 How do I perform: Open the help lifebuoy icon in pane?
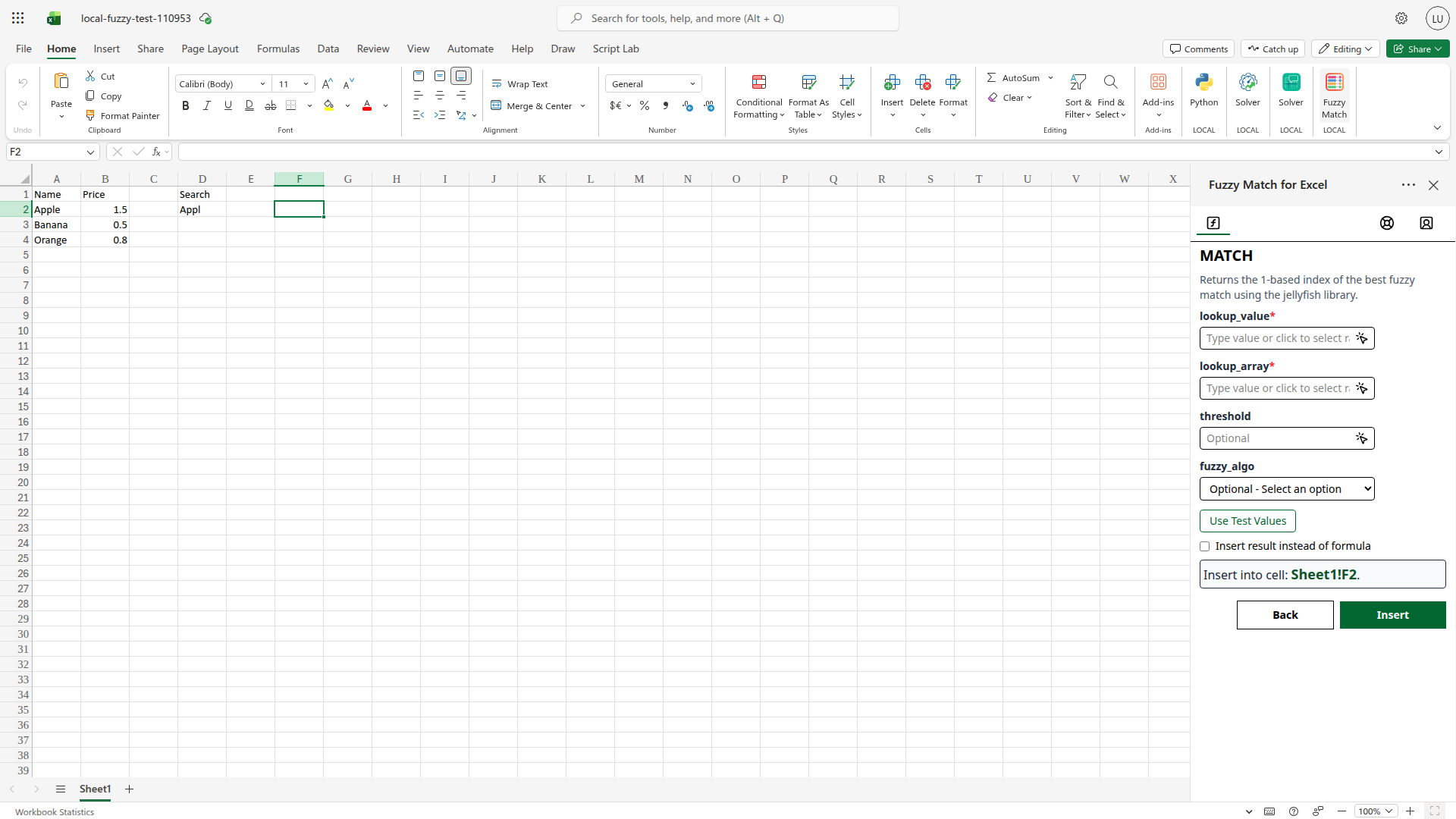[1387, 223]
